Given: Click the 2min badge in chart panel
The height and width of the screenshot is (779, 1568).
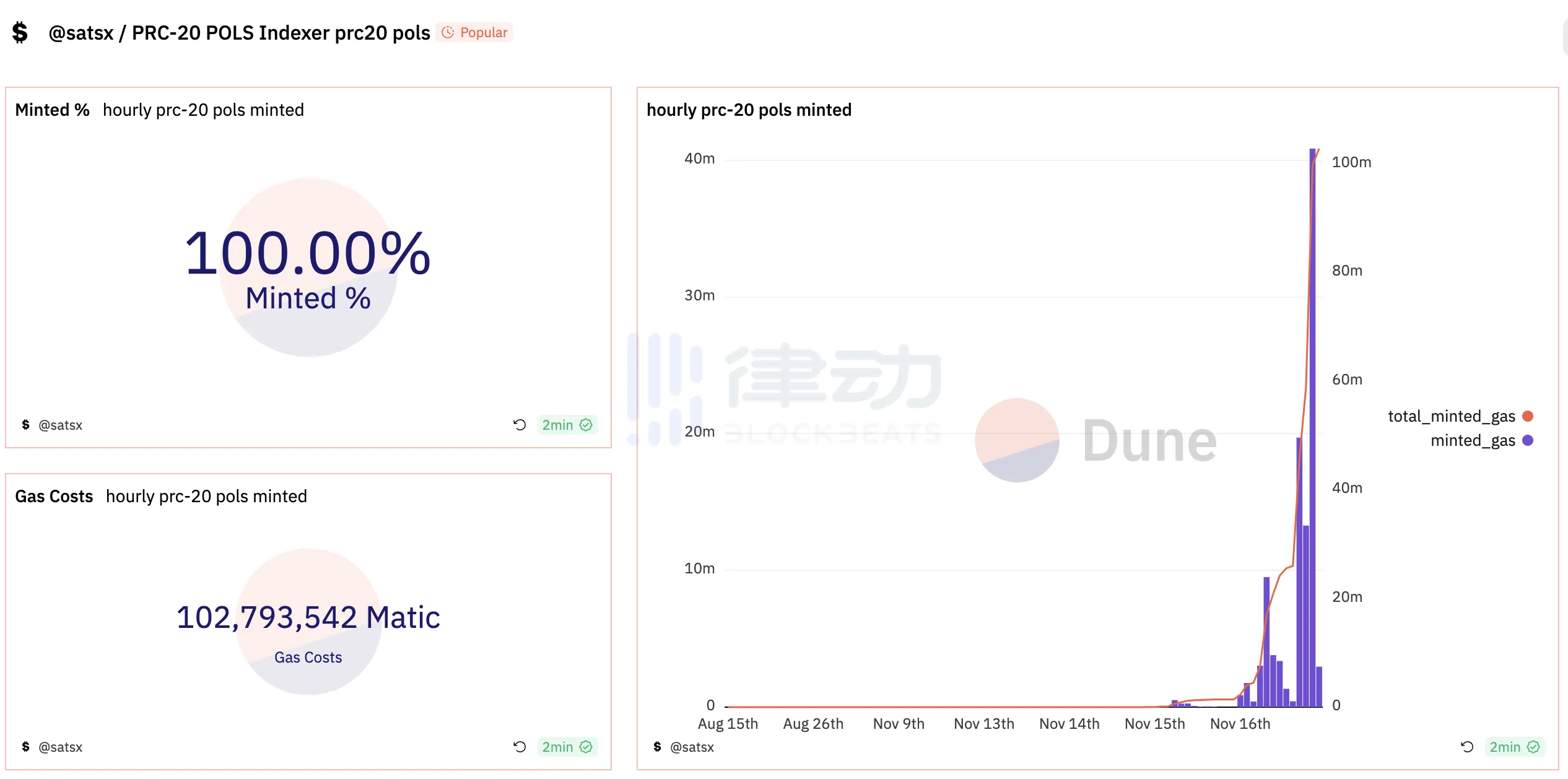Looking at the screenshot, I should [1514, 747].
